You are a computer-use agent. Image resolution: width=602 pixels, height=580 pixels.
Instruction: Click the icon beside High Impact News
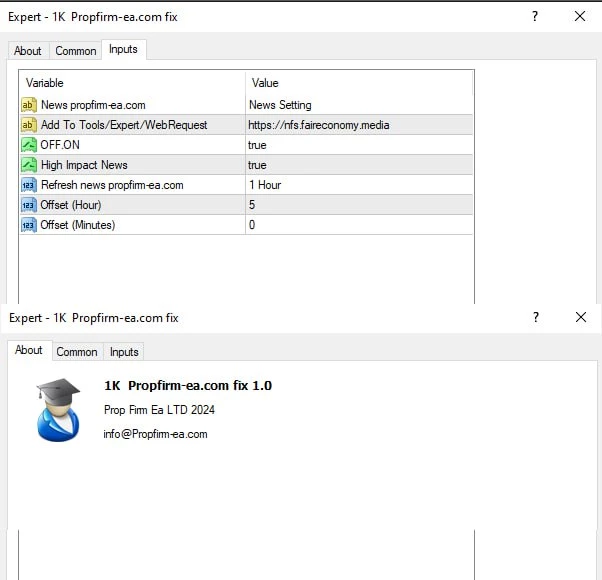(x=28, y=165)
